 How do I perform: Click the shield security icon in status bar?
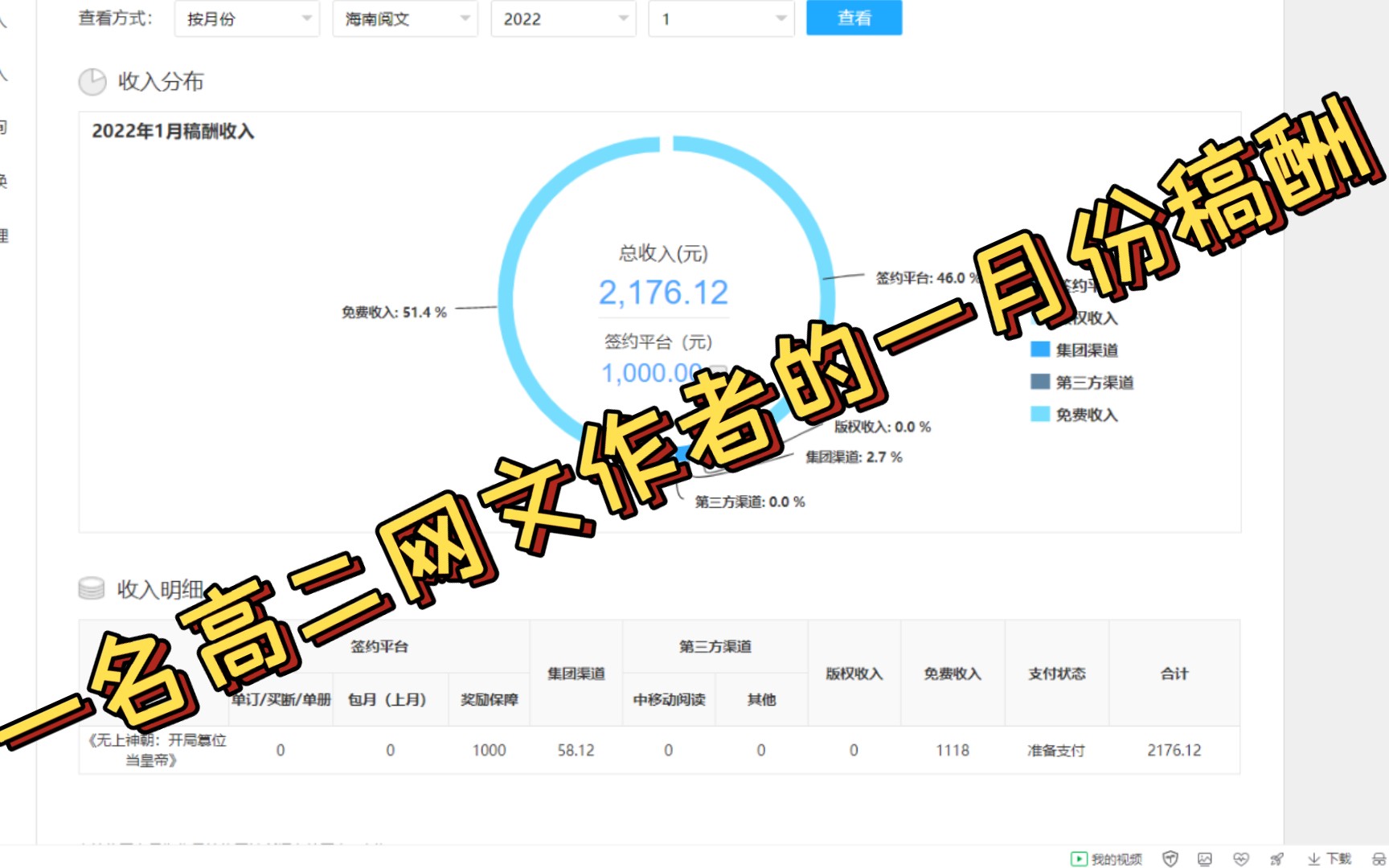tap(1170, 859)
